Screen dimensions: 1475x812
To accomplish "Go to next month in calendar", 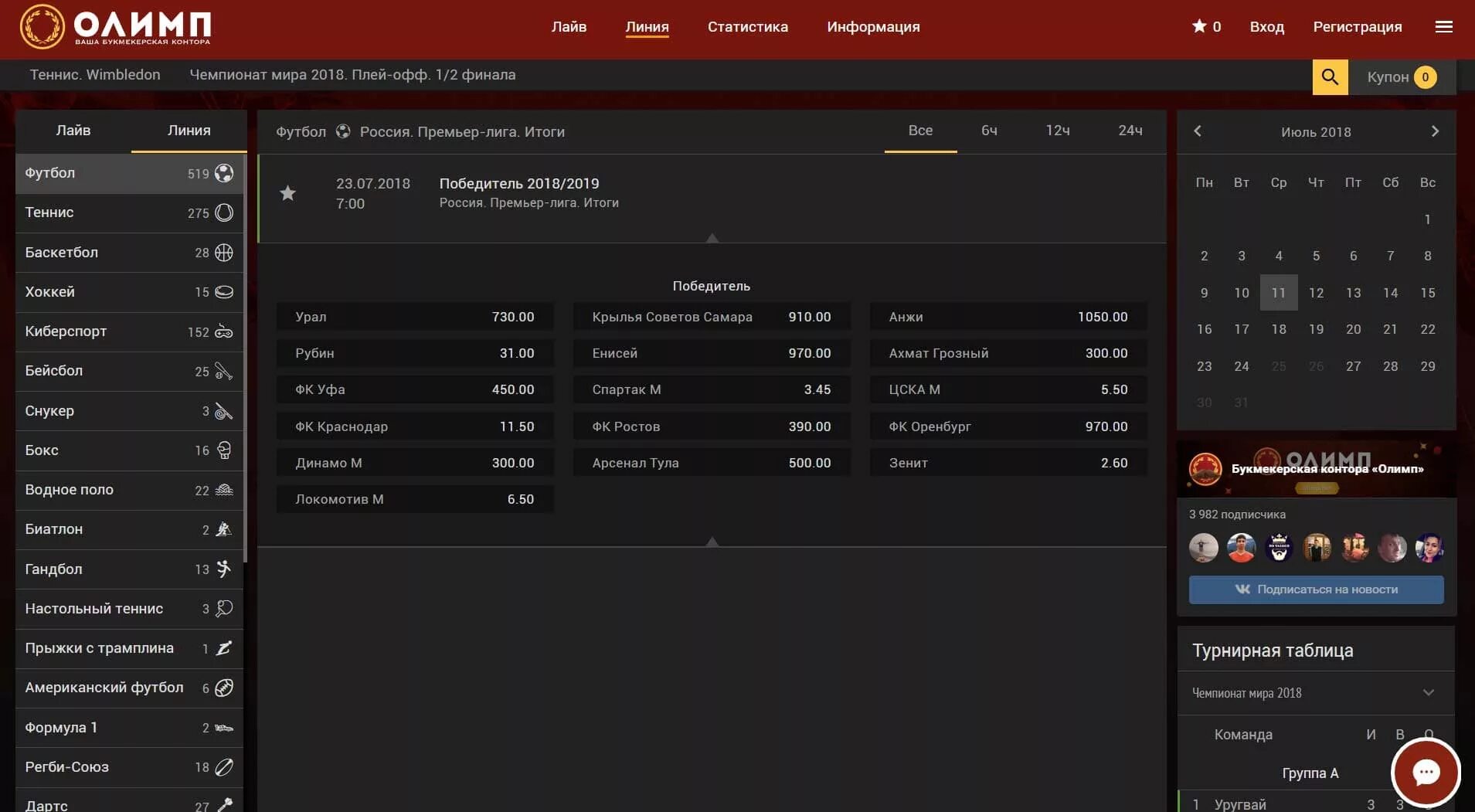I will pos(1435,131).
